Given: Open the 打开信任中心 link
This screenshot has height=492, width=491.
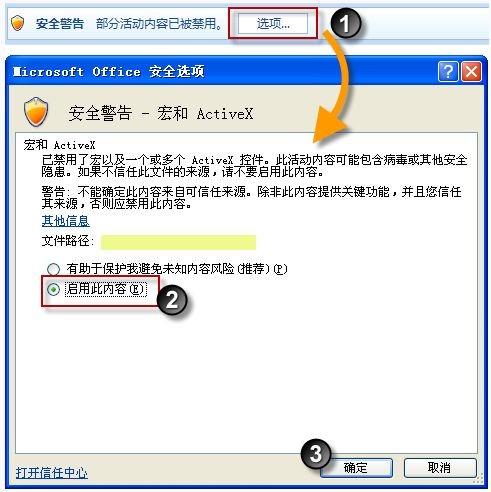Looking at the screenshot, I should point(52,473).
